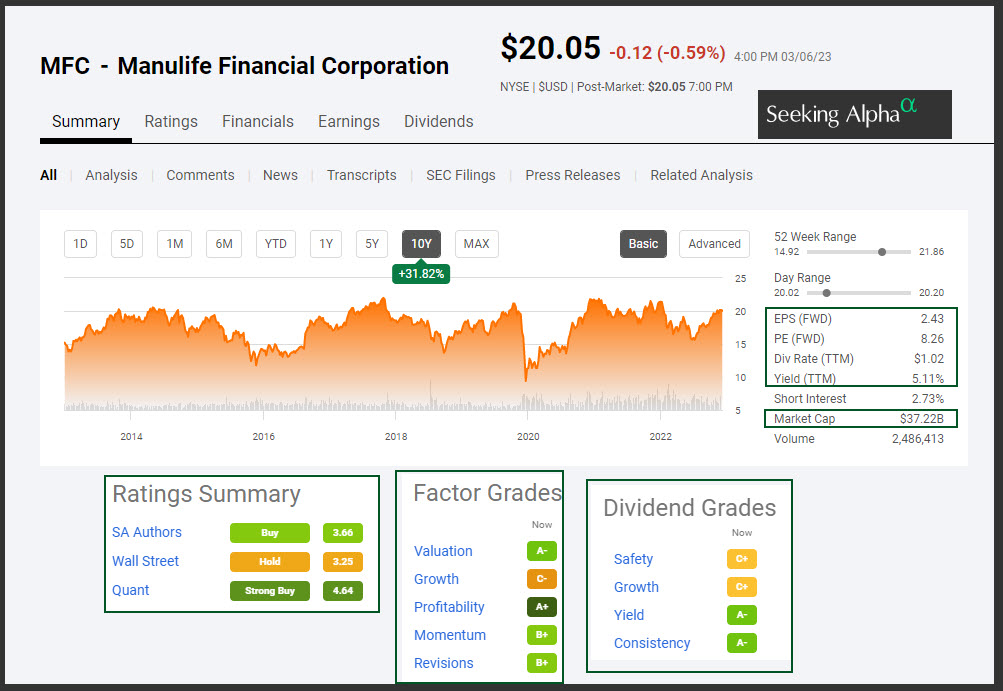Filter by SEC Filings
This screenshot has height=691, width=1003.
pos(461,175)
